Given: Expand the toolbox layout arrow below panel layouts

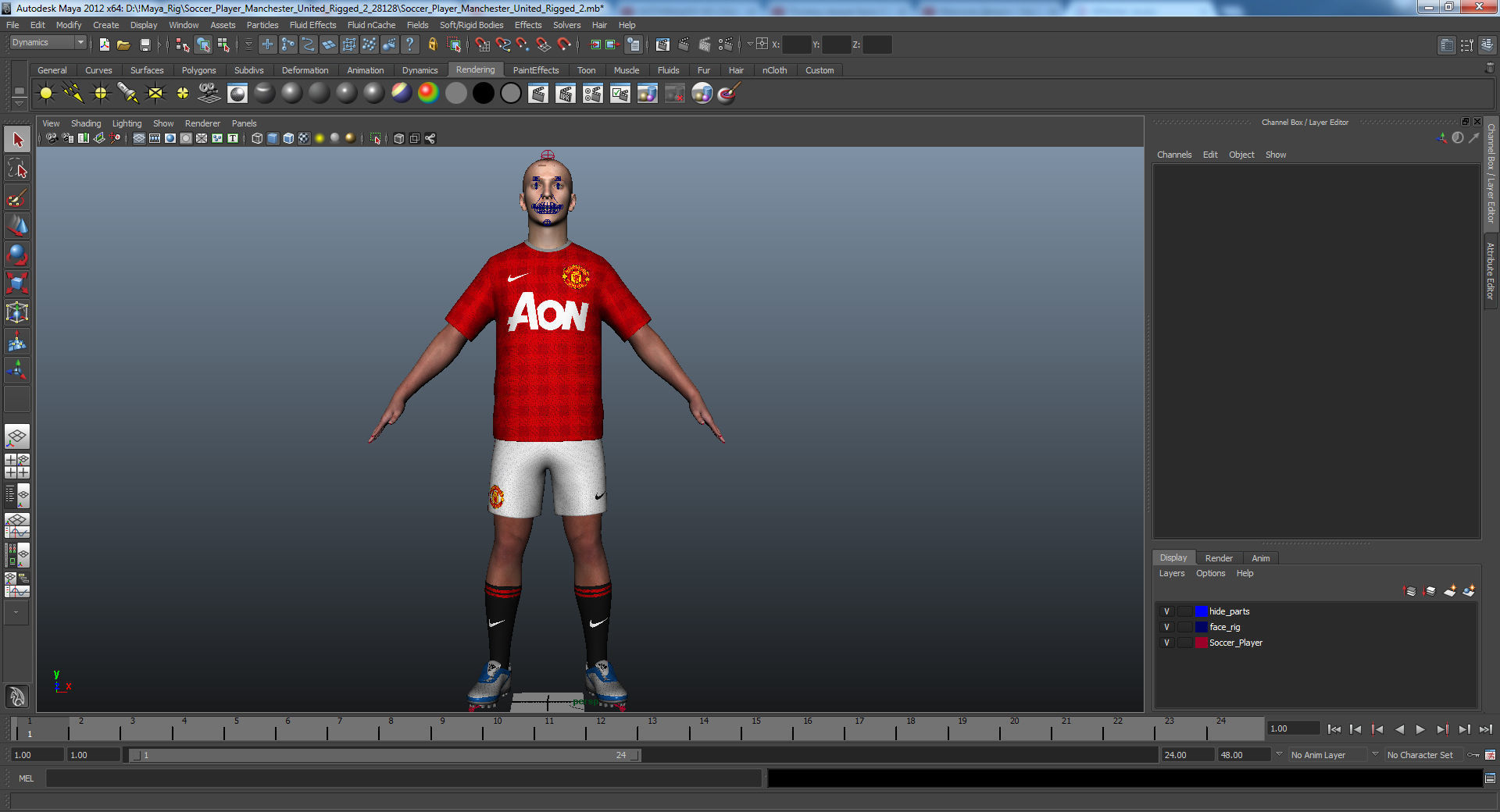Looking at the screenshot, I should pos(16,613).
